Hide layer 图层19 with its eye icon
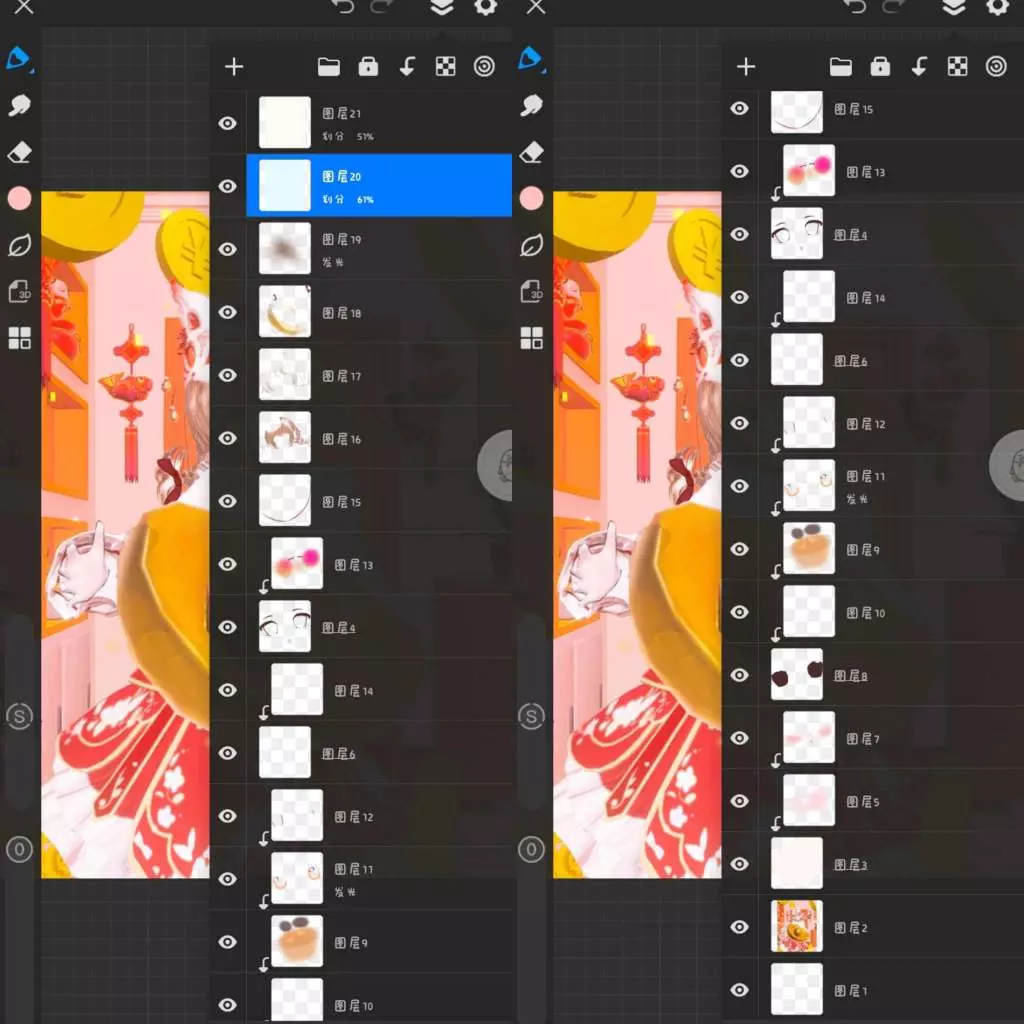Screen dimensions: 1024x1024 click(x=227, y=249)
